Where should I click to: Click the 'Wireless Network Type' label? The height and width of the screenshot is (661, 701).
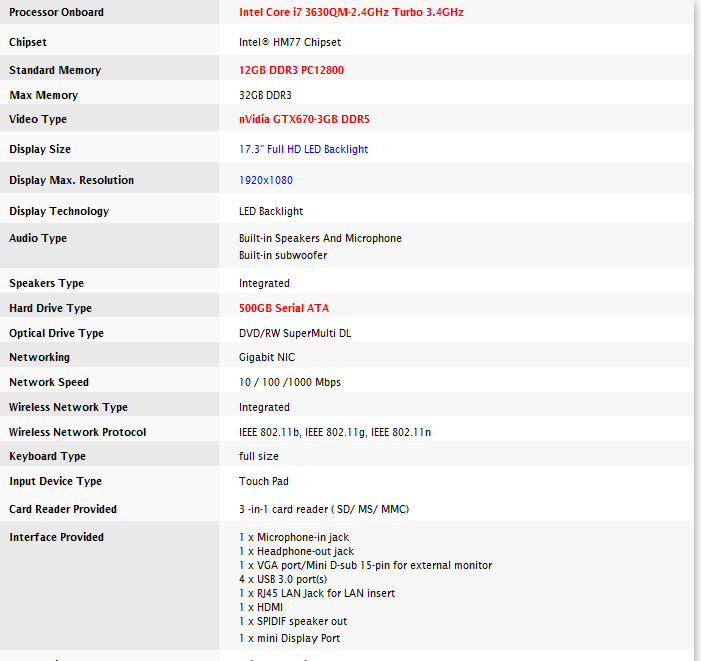(68, 407)
